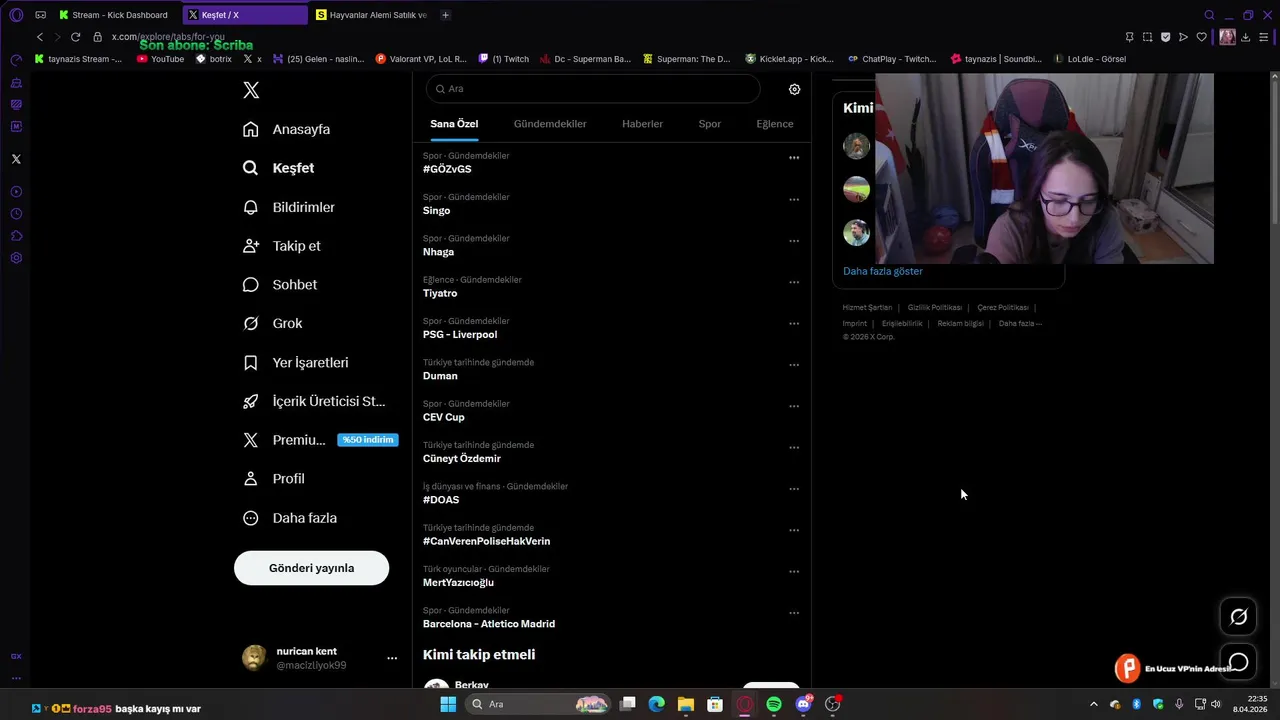Open #GÖZvGS trend
This screenshot has width=1280, height=720.
447,169
